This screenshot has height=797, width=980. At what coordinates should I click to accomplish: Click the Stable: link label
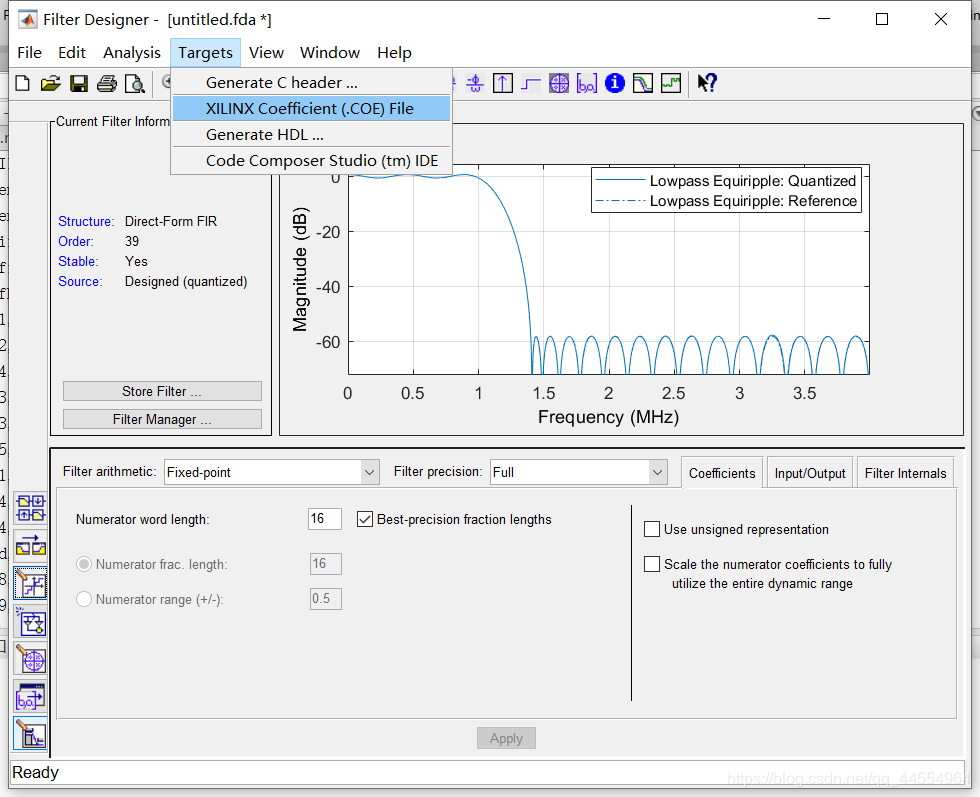point(78,261)
